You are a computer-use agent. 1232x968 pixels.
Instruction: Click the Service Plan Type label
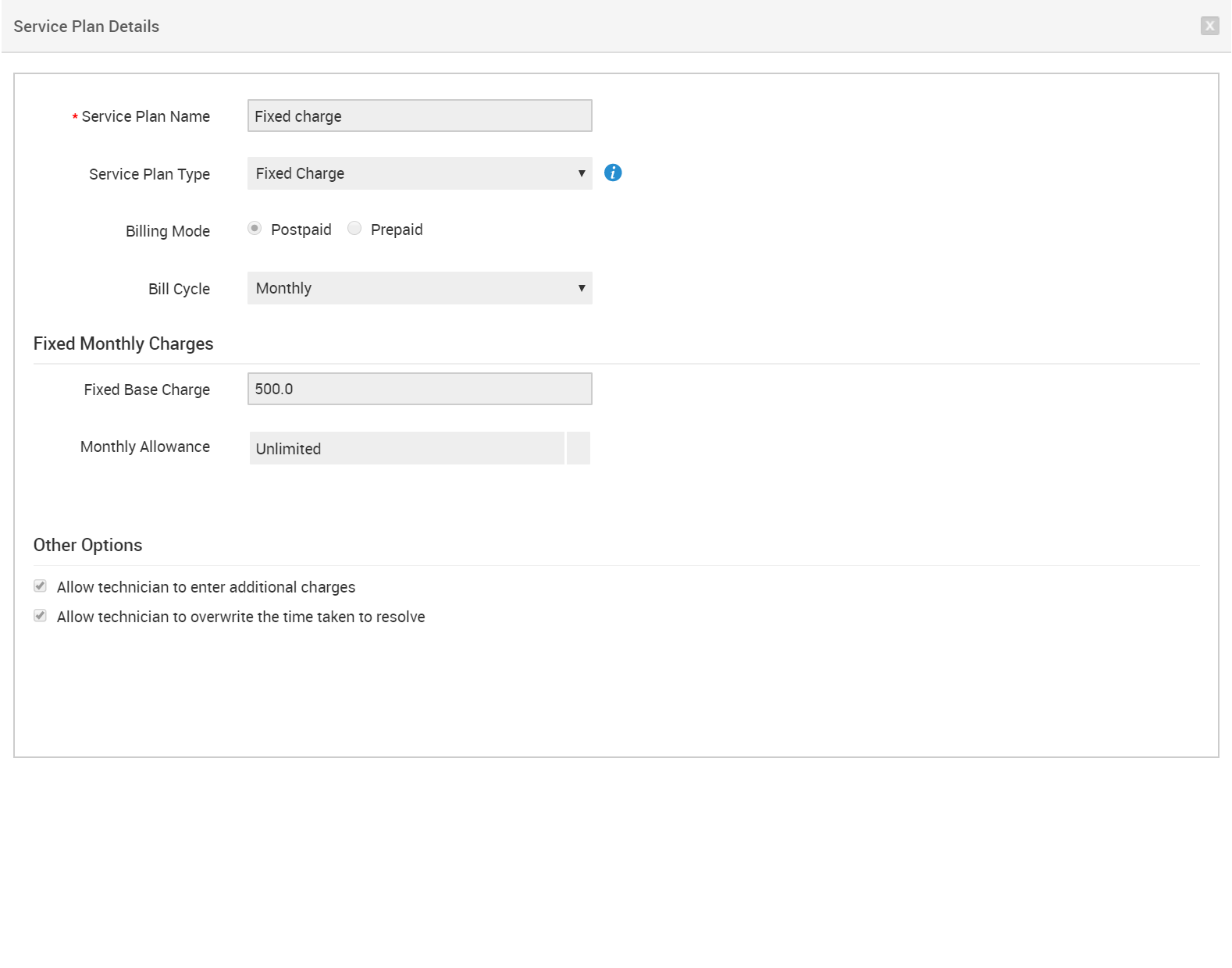[149, 174]
